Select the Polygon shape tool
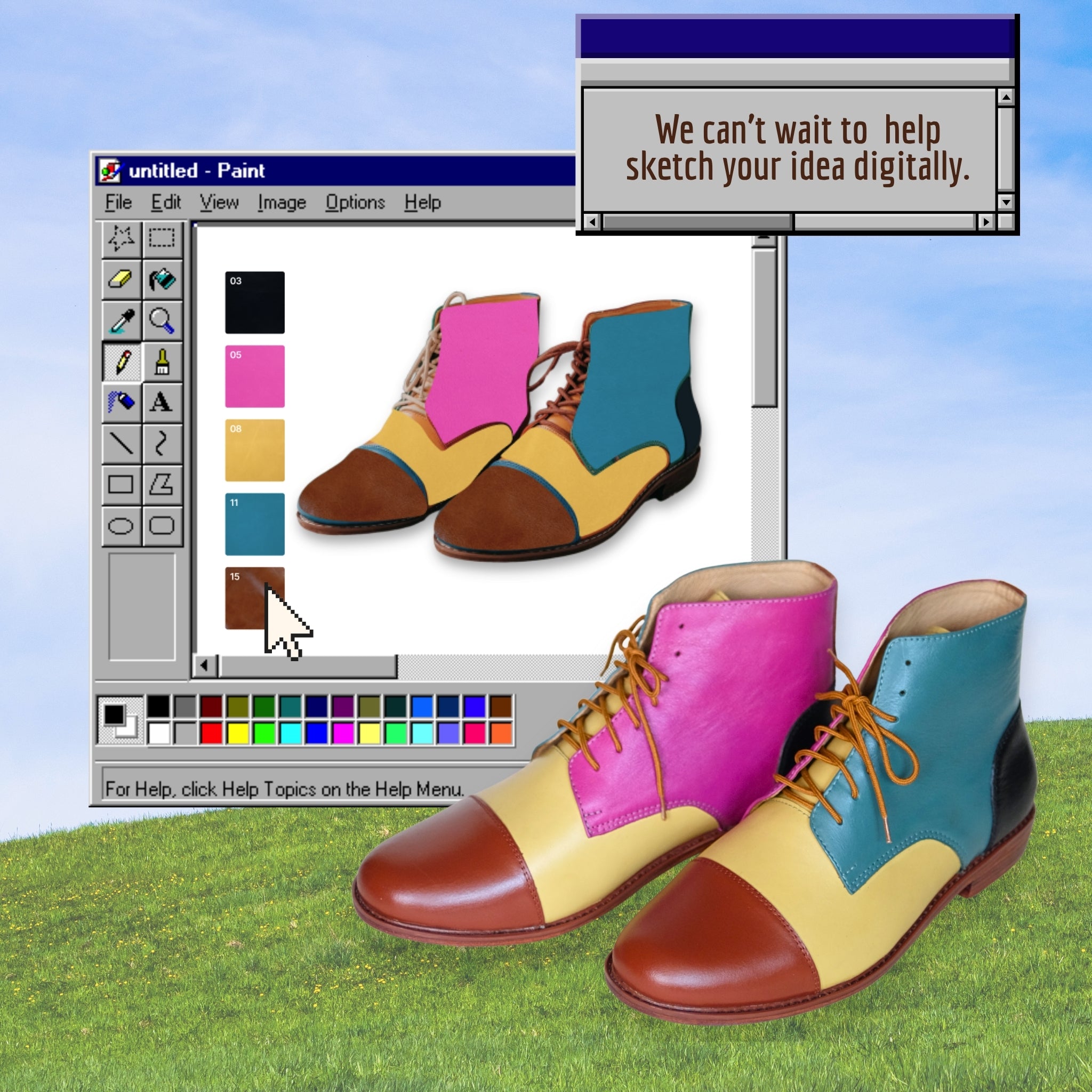The height and width of the screenshot is (1092, 1092). 162,485
